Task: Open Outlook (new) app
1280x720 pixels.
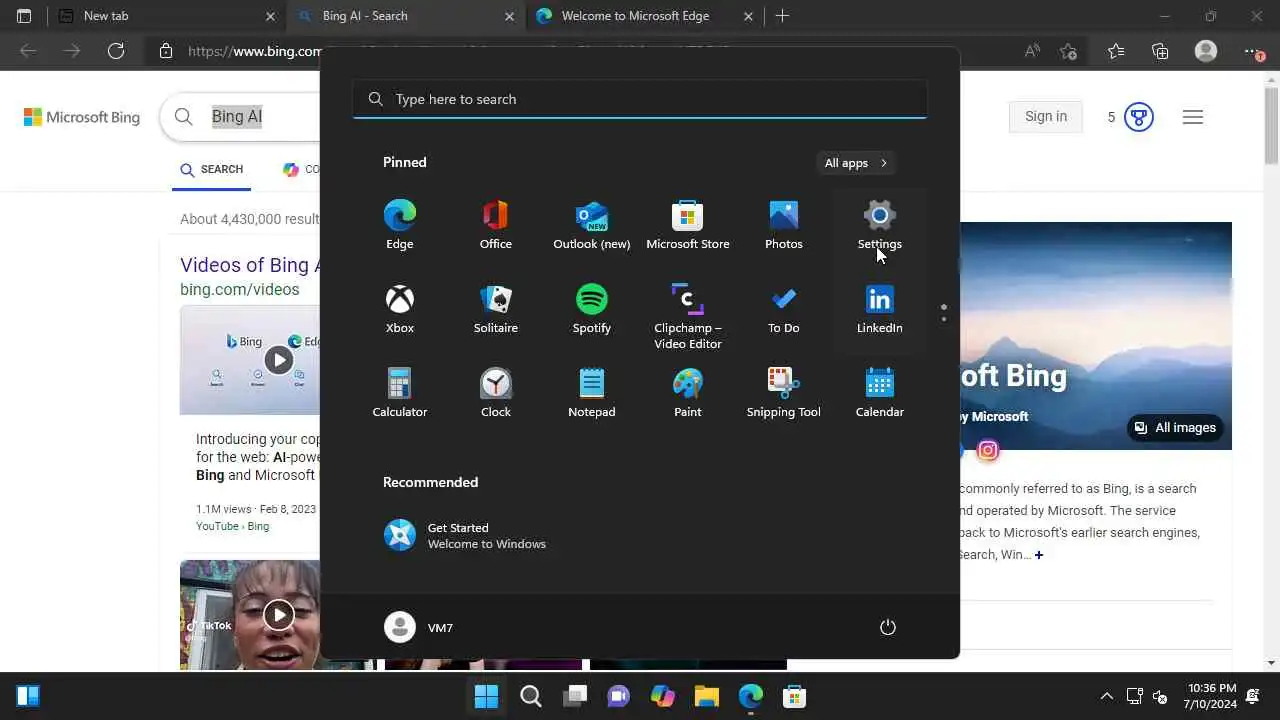Action: [591, 225]
